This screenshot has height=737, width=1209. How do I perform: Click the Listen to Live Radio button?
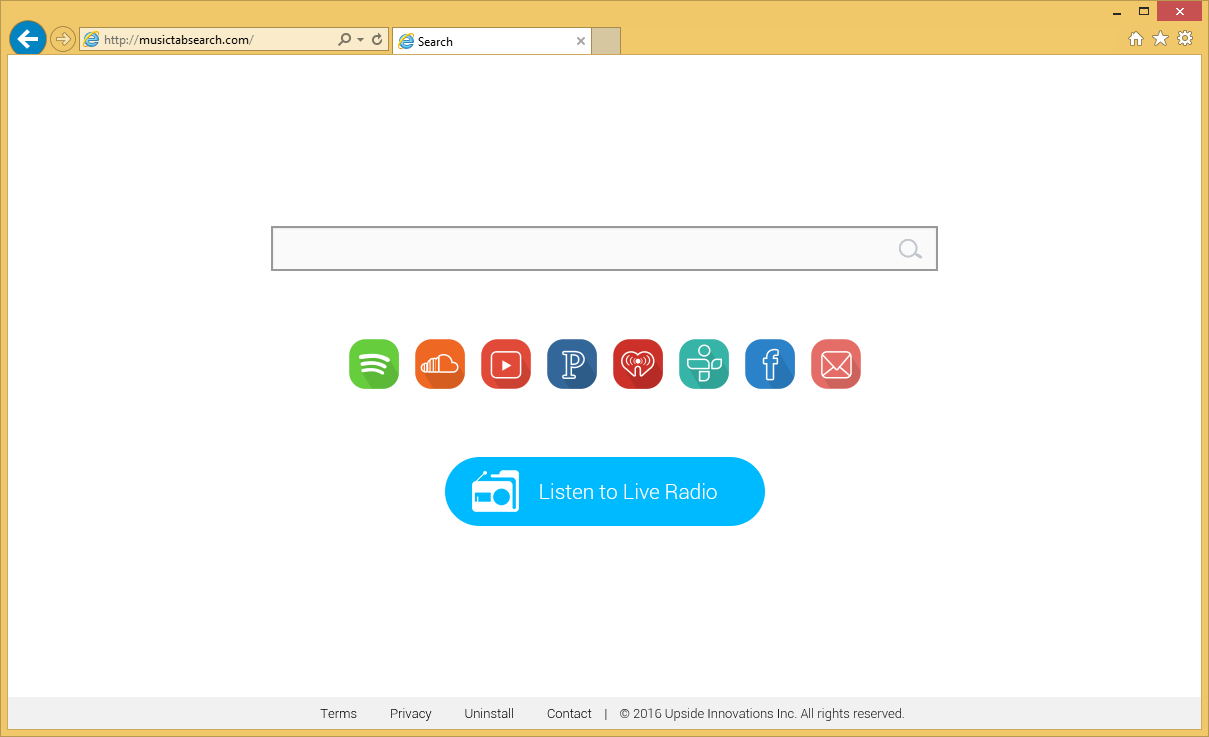(605, 491)
